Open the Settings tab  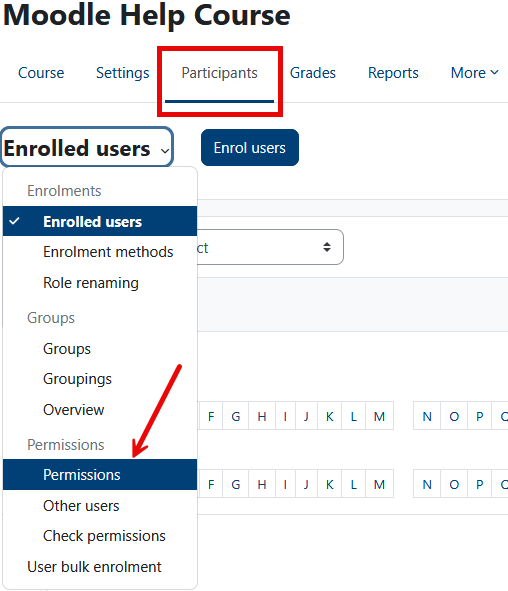[122, 73]
